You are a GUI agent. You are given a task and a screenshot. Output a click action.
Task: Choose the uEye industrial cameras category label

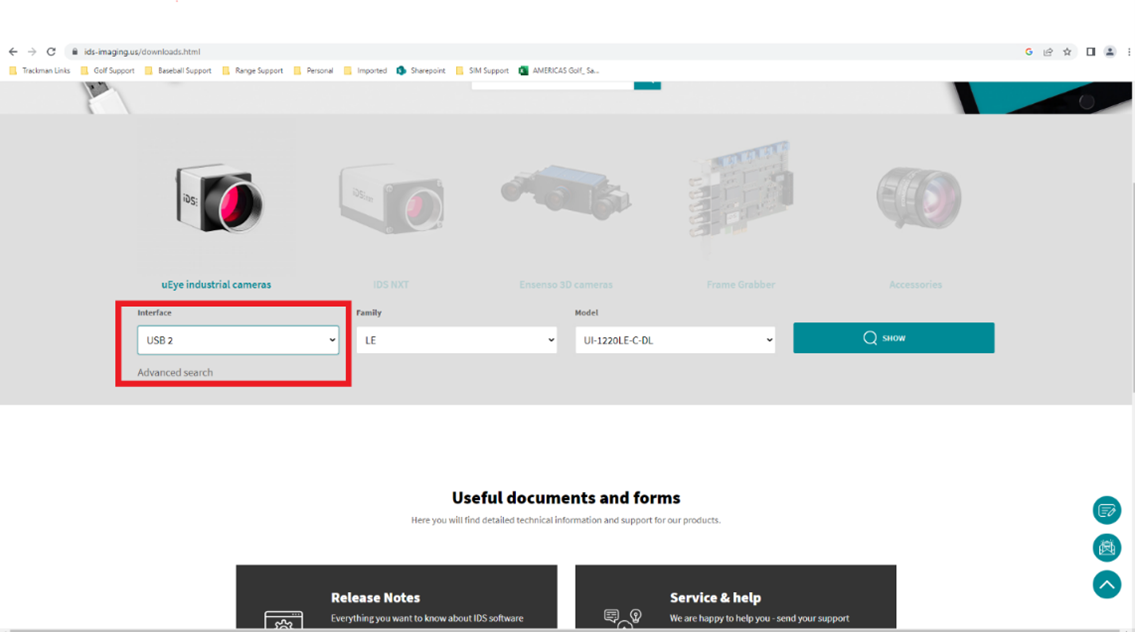coord(216,285)
